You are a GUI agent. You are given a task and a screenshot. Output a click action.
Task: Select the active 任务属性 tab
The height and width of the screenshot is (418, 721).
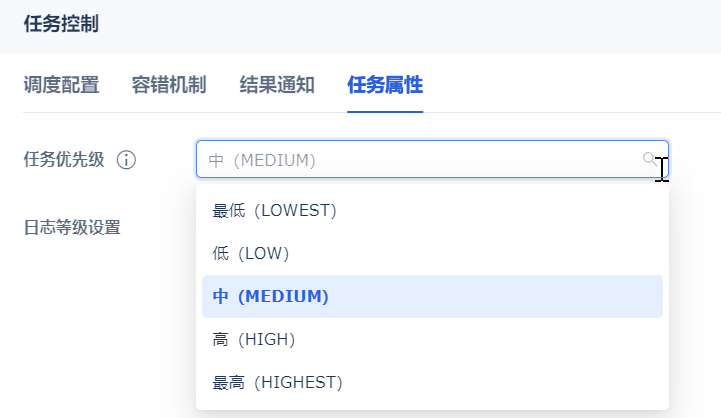tap(385, 85)
